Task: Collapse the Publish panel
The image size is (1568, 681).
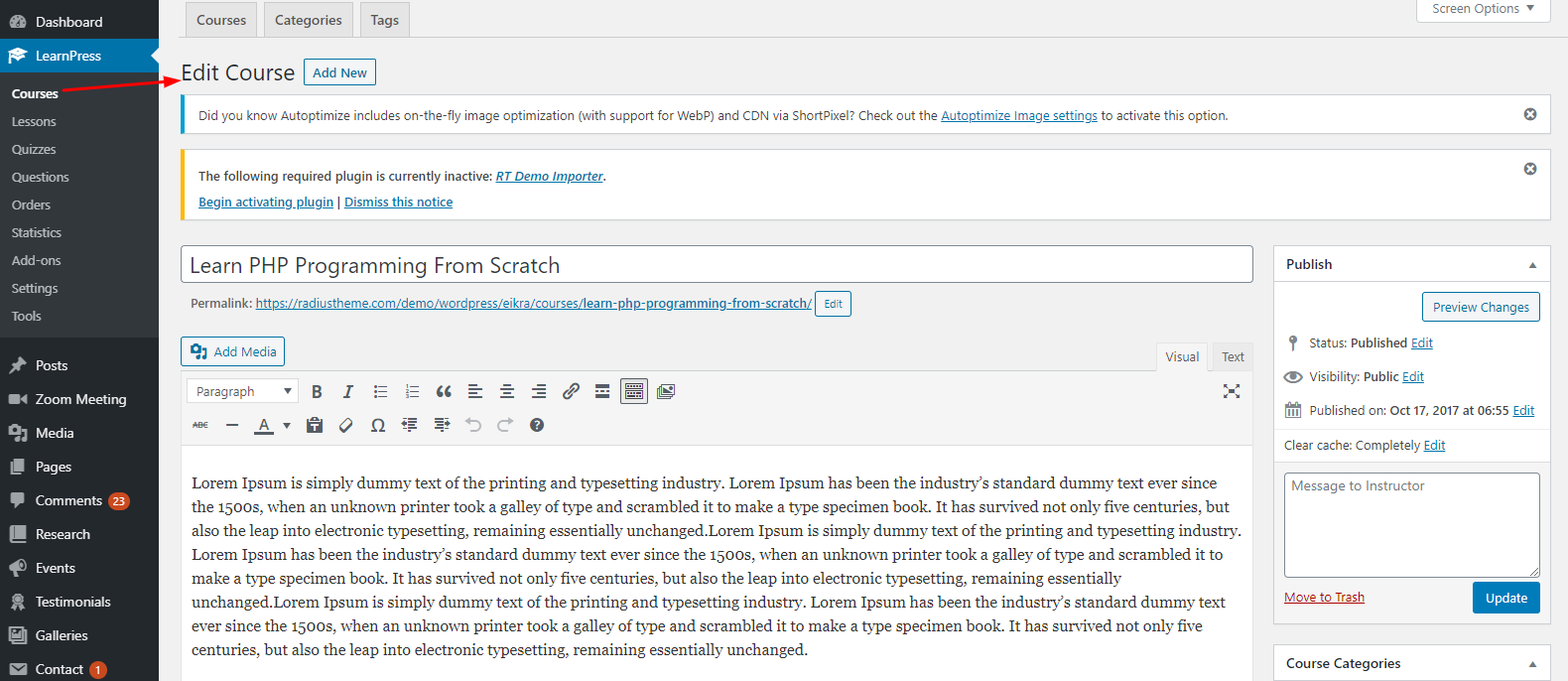Action: pos(1532,265)
